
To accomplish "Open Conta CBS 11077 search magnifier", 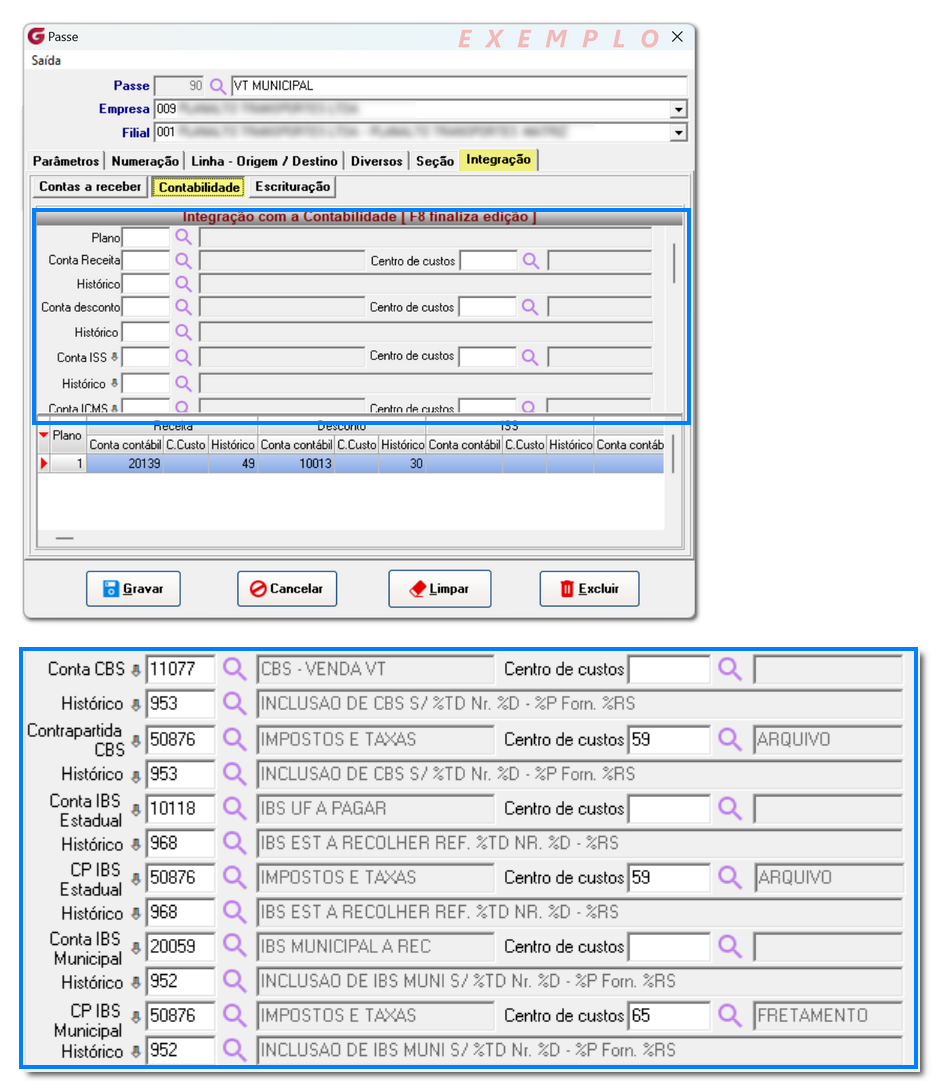I will click(234, 669).
